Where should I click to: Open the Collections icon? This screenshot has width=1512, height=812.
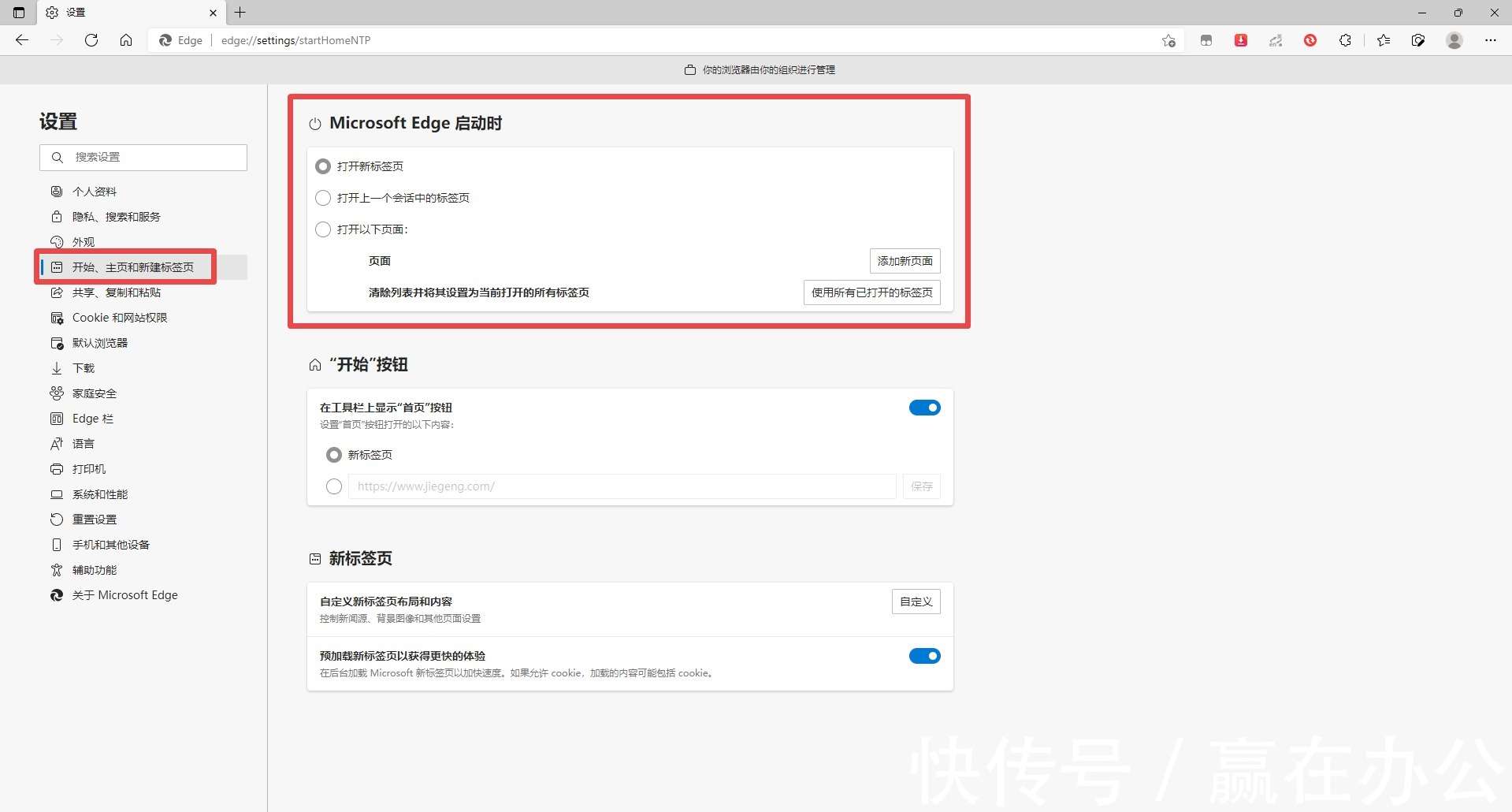pyautogui.click(x=1418, y=40)
